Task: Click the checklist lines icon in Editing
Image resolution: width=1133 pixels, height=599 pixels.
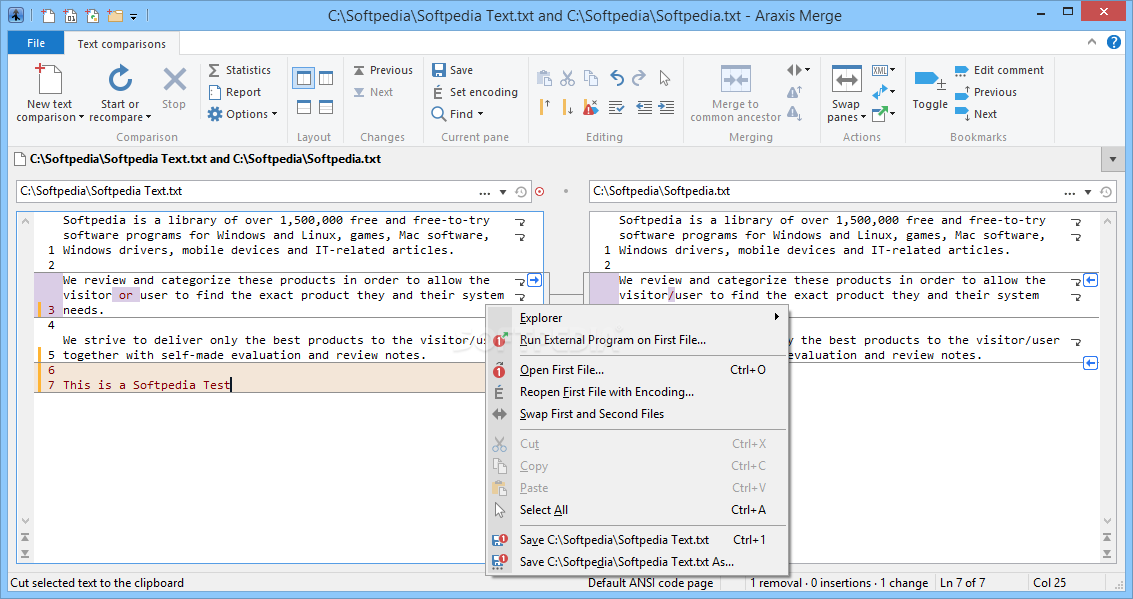Action: pyautogui.click(x=616, y=108)
